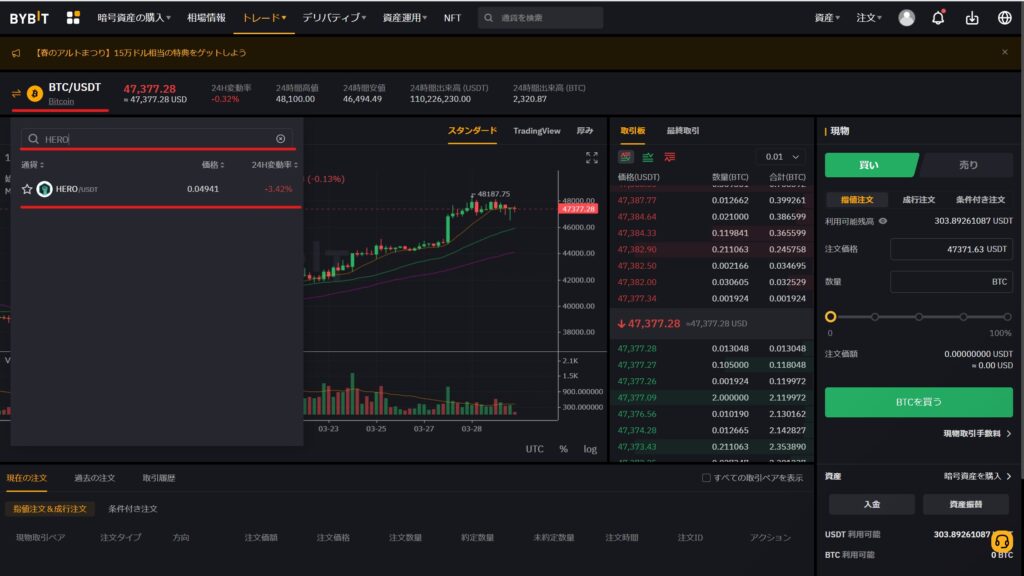
Task: Expand chart to fullscreen
Action: click(x=592, y=157)
